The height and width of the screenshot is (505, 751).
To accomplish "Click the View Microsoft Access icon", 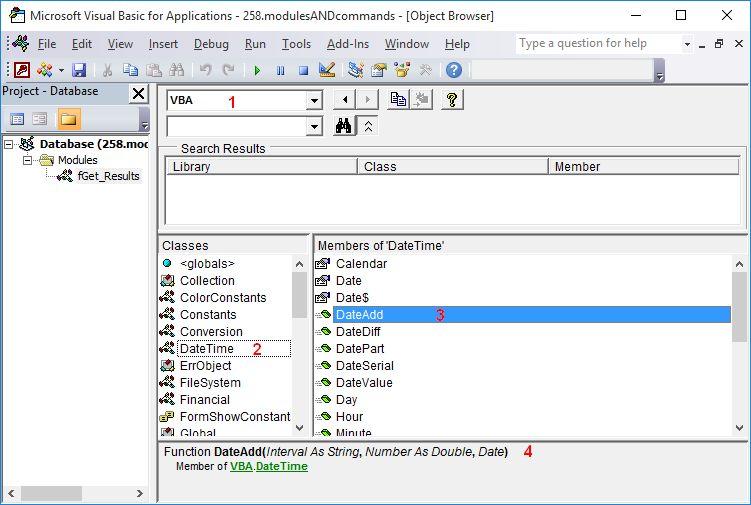I will [x=21, y=70].
